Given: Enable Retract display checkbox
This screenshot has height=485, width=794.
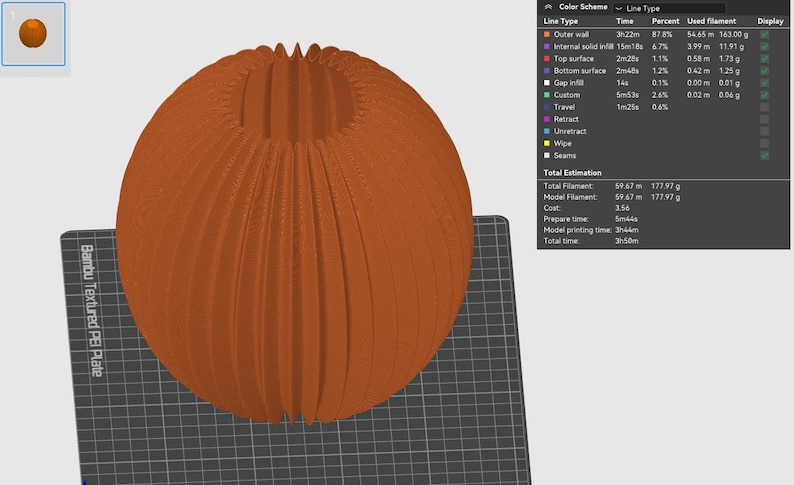Looking at the screenshot, I should (x=765, y=119).
